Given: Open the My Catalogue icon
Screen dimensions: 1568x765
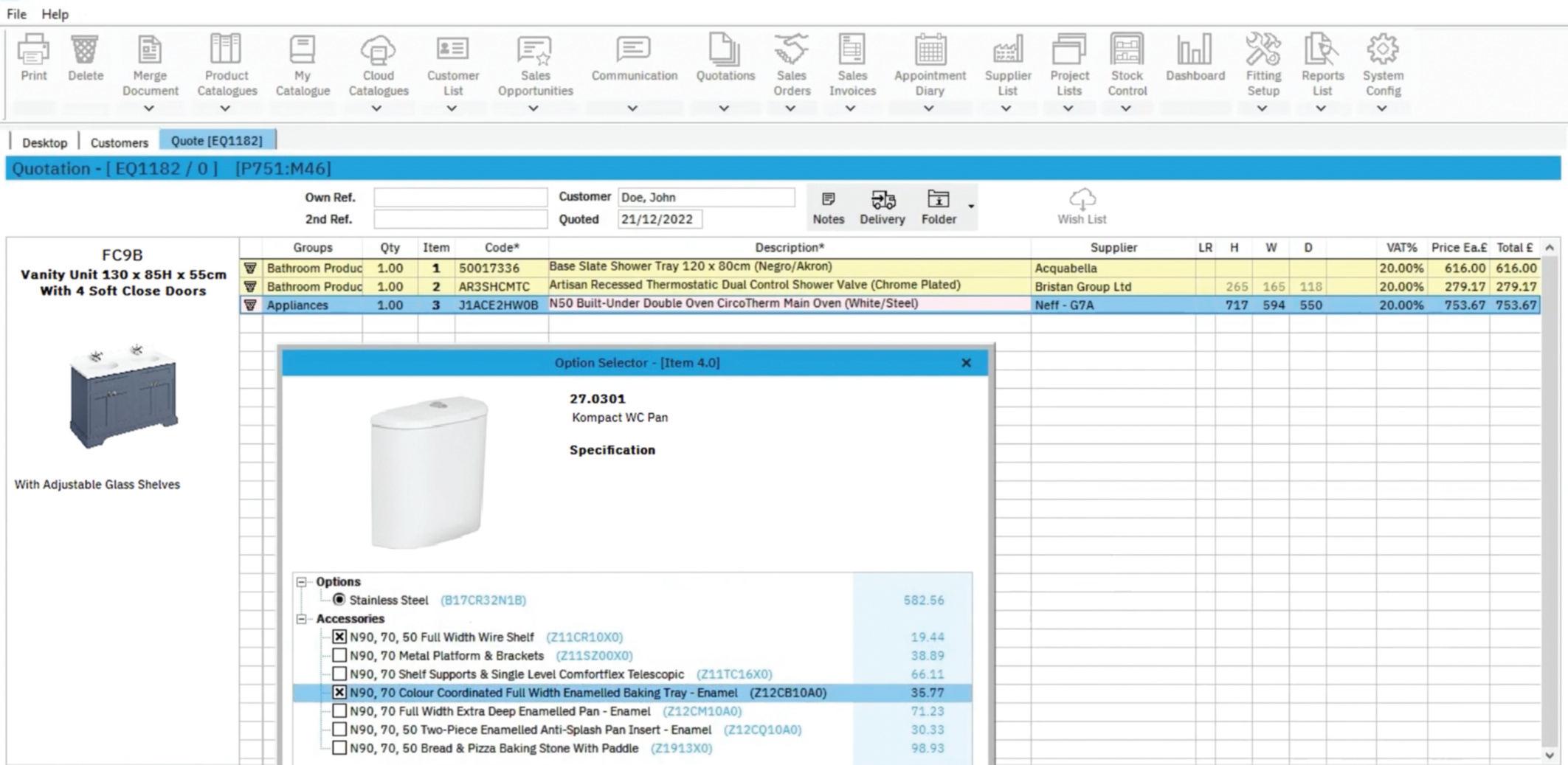Looking at the screenshot, I should pos(303,49).
